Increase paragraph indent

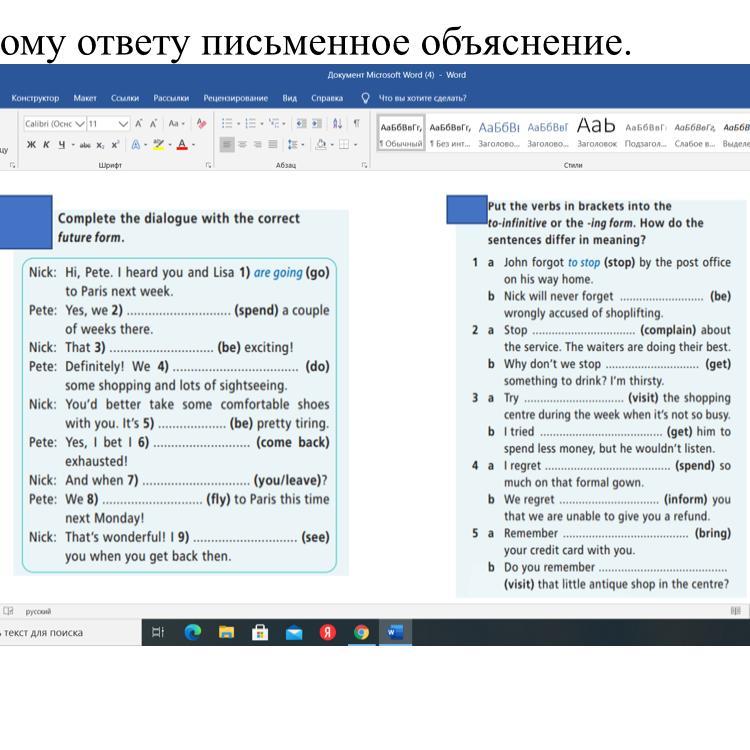point(317,123)
